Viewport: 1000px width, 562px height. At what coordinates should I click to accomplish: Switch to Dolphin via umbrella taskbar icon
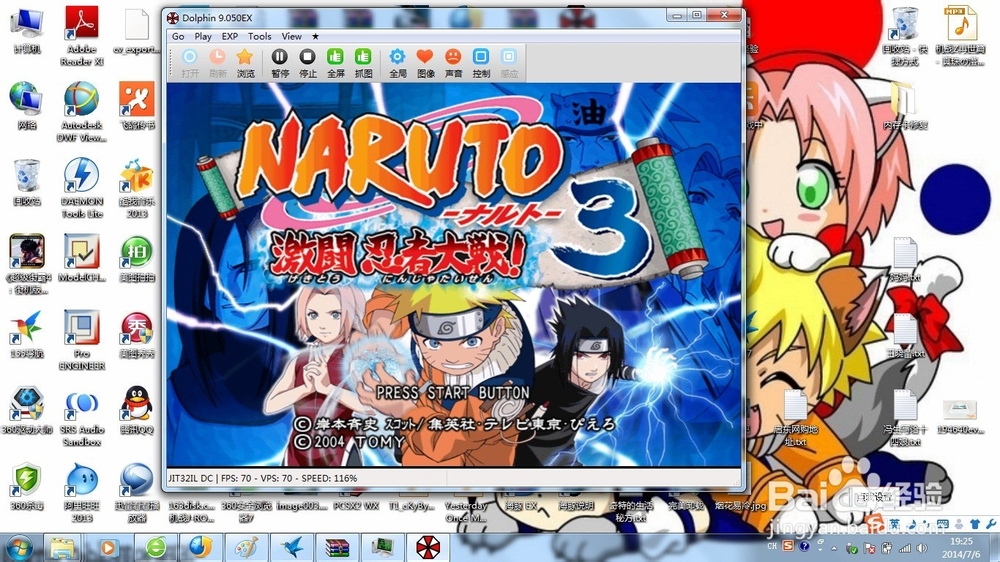click(x=428, y=548)
